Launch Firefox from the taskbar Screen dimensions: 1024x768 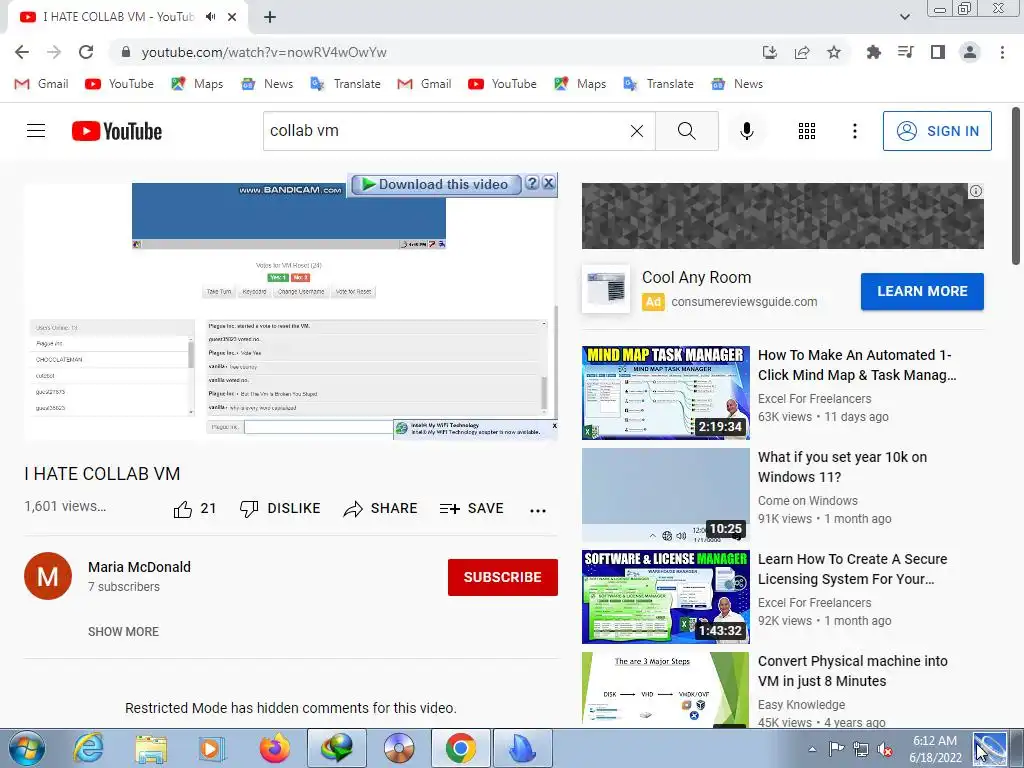[274, 748]
